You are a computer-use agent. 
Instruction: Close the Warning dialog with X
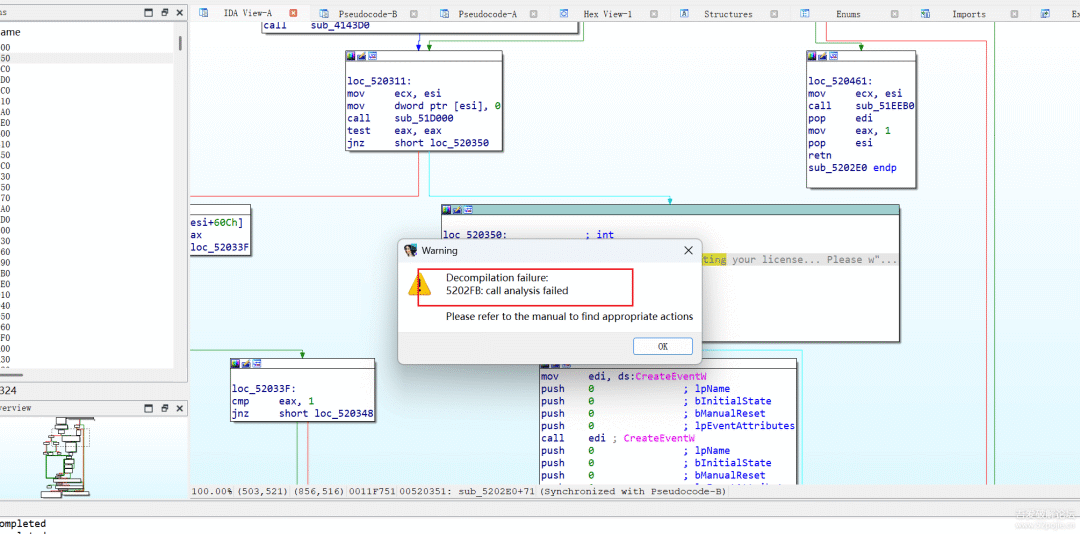pos(688,250)
